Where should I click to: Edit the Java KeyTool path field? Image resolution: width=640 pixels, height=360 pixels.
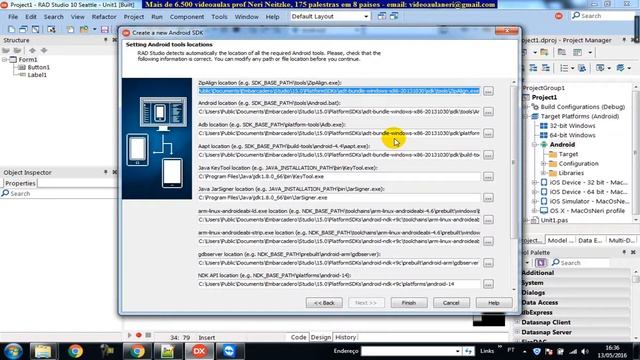[339, 176]
